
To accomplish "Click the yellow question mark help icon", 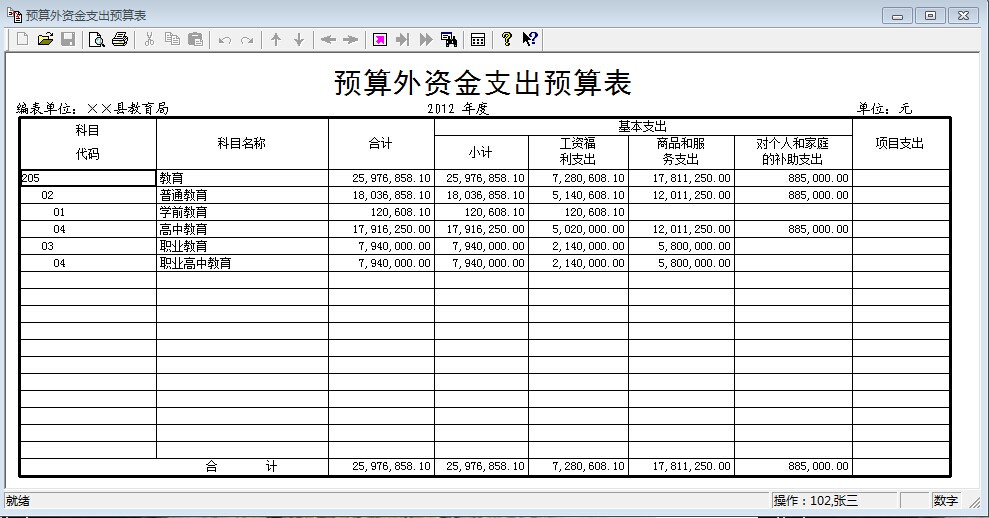I will (x=507, y=39).
